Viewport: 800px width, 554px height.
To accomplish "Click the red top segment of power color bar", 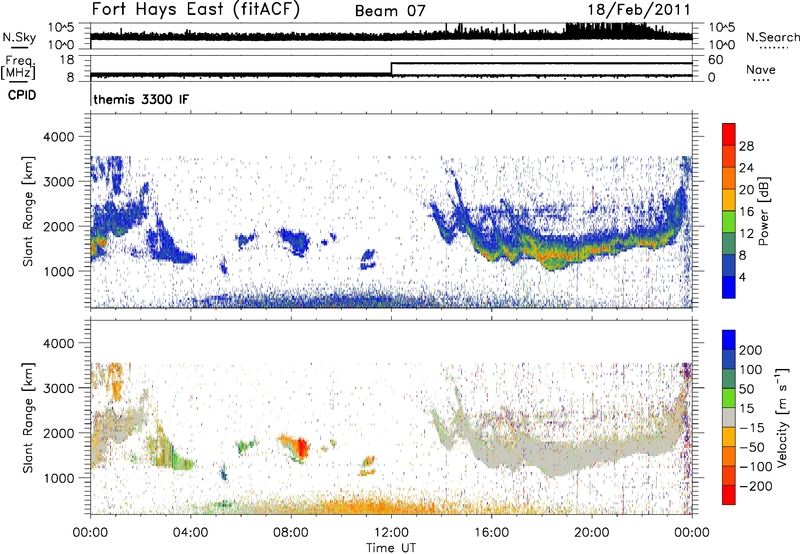I will click(x=729, y=134).
